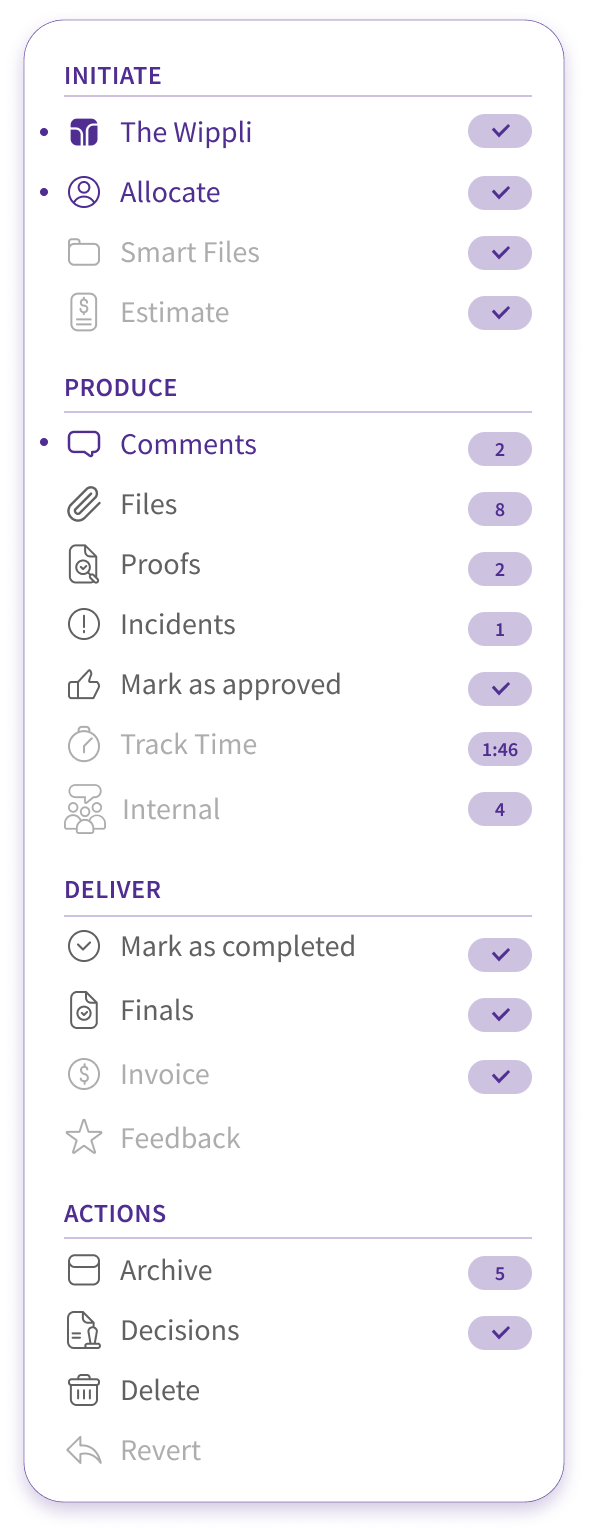
Task: Click the Incidents exclamation icon
Action: click(84, 625)
